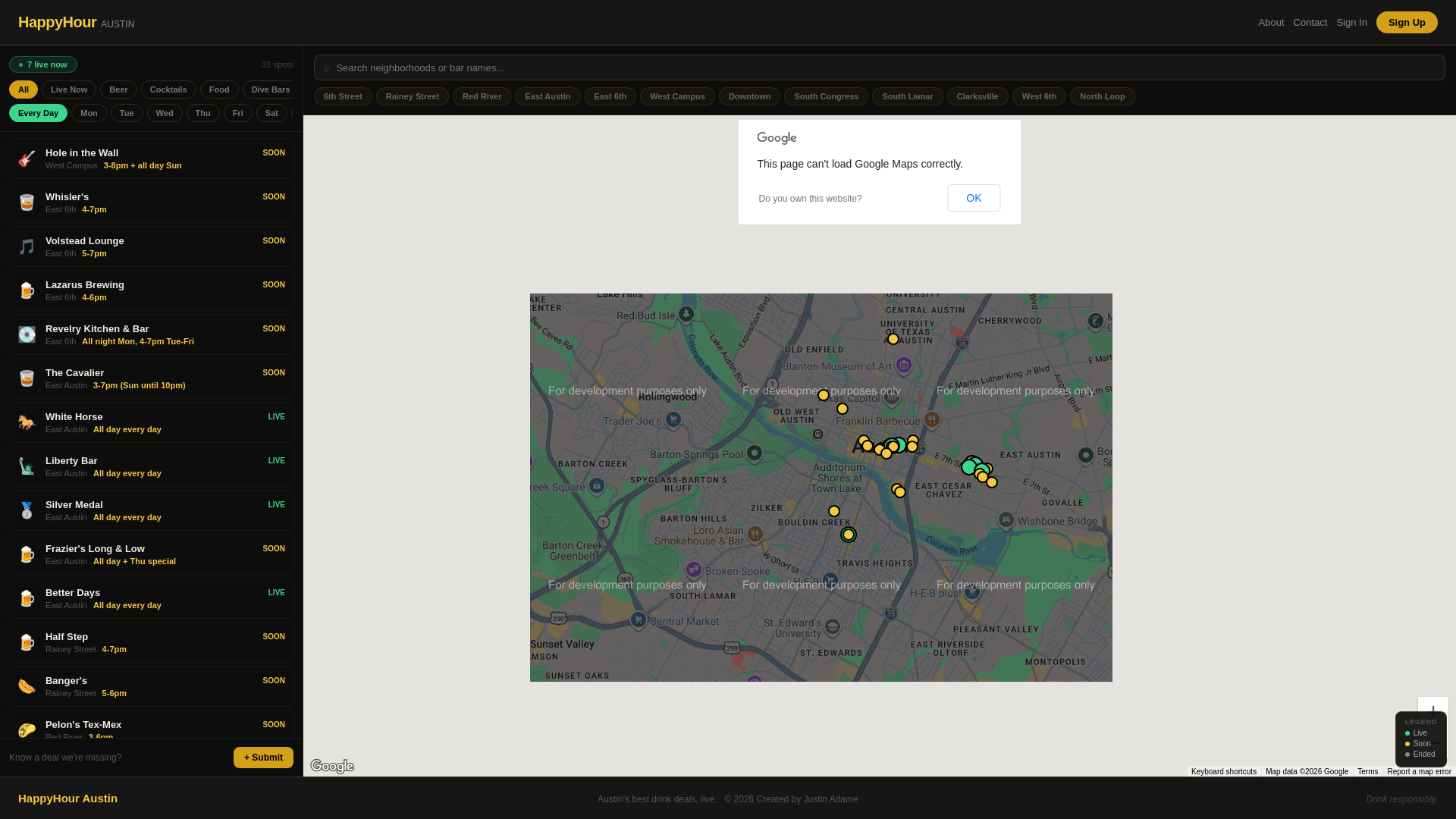The width and height of the screenshot is (1456, 819).
Task: Select the Every Day filter
Action: click(38, 113)
